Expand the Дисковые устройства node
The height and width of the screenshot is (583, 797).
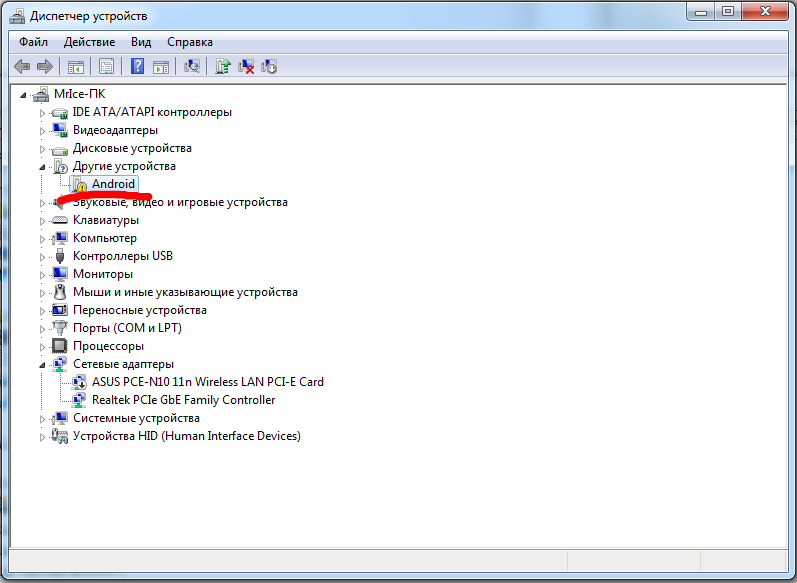[42, 149]
